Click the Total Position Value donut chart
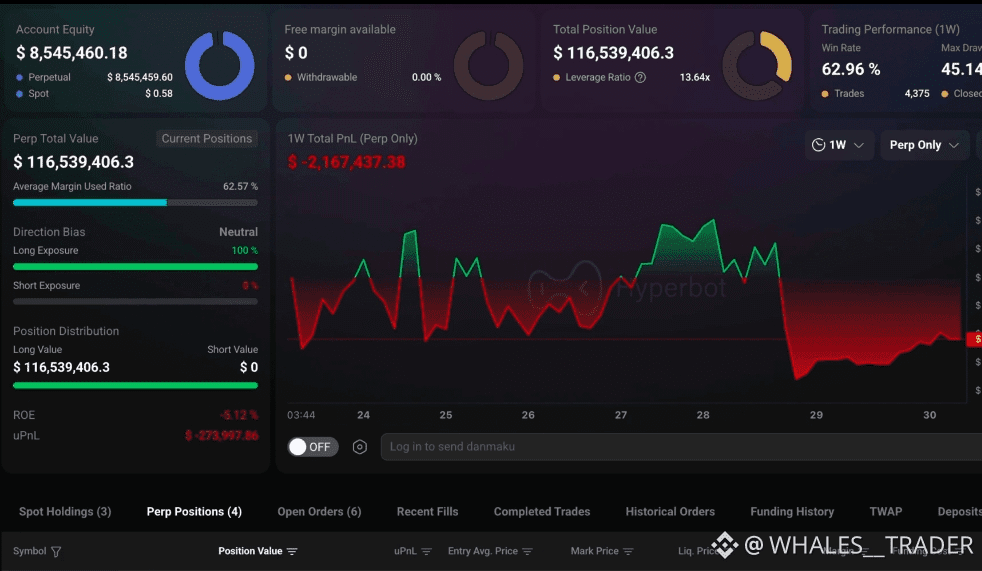 point(757,65)
